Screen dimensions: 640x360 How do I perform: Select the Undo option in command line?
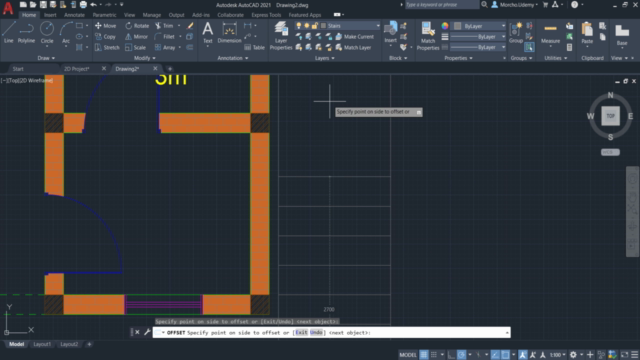click(316, 333)
